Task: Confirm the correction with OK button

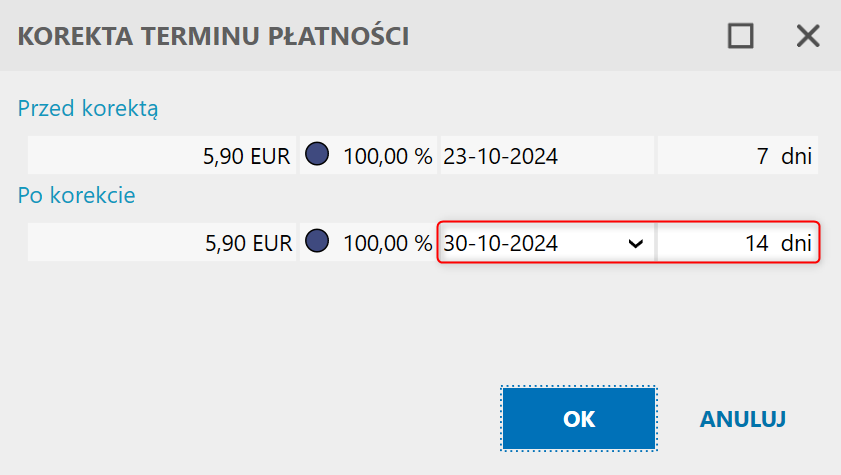Action: click(x=579, y=419)
